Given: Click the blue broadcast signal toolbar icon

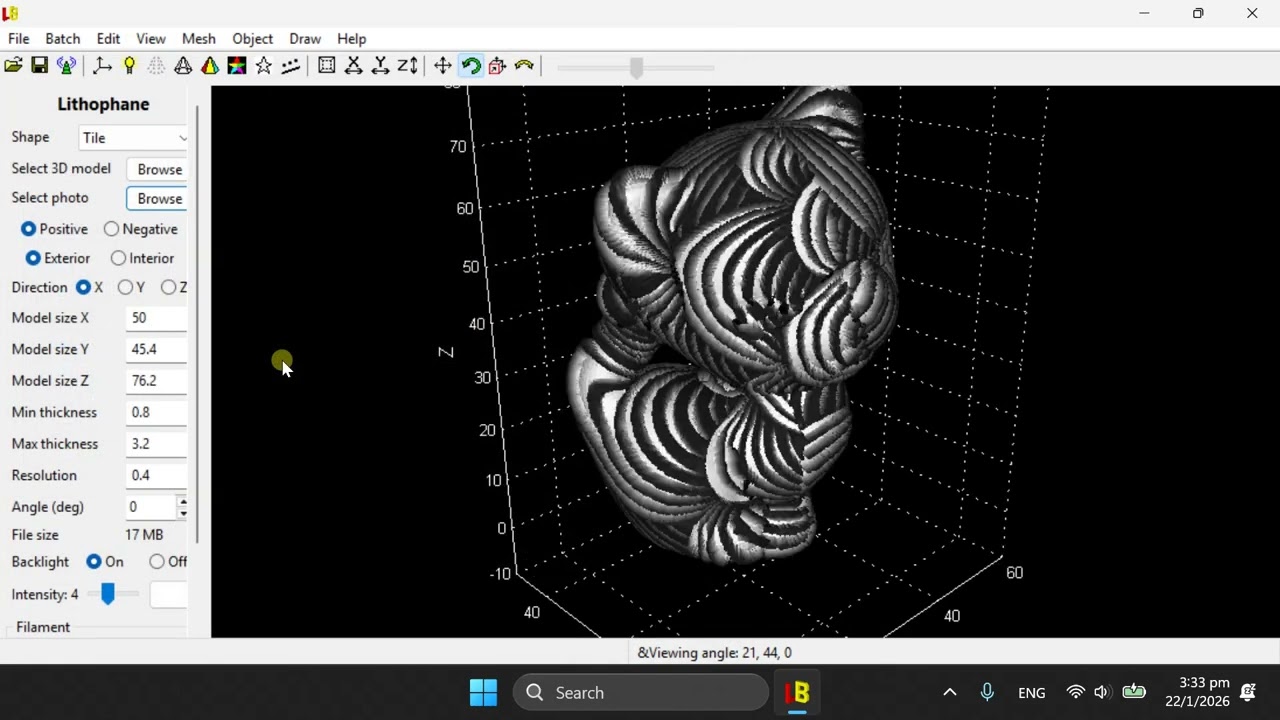Looking at the screenshot, I should tap(66, 66).
